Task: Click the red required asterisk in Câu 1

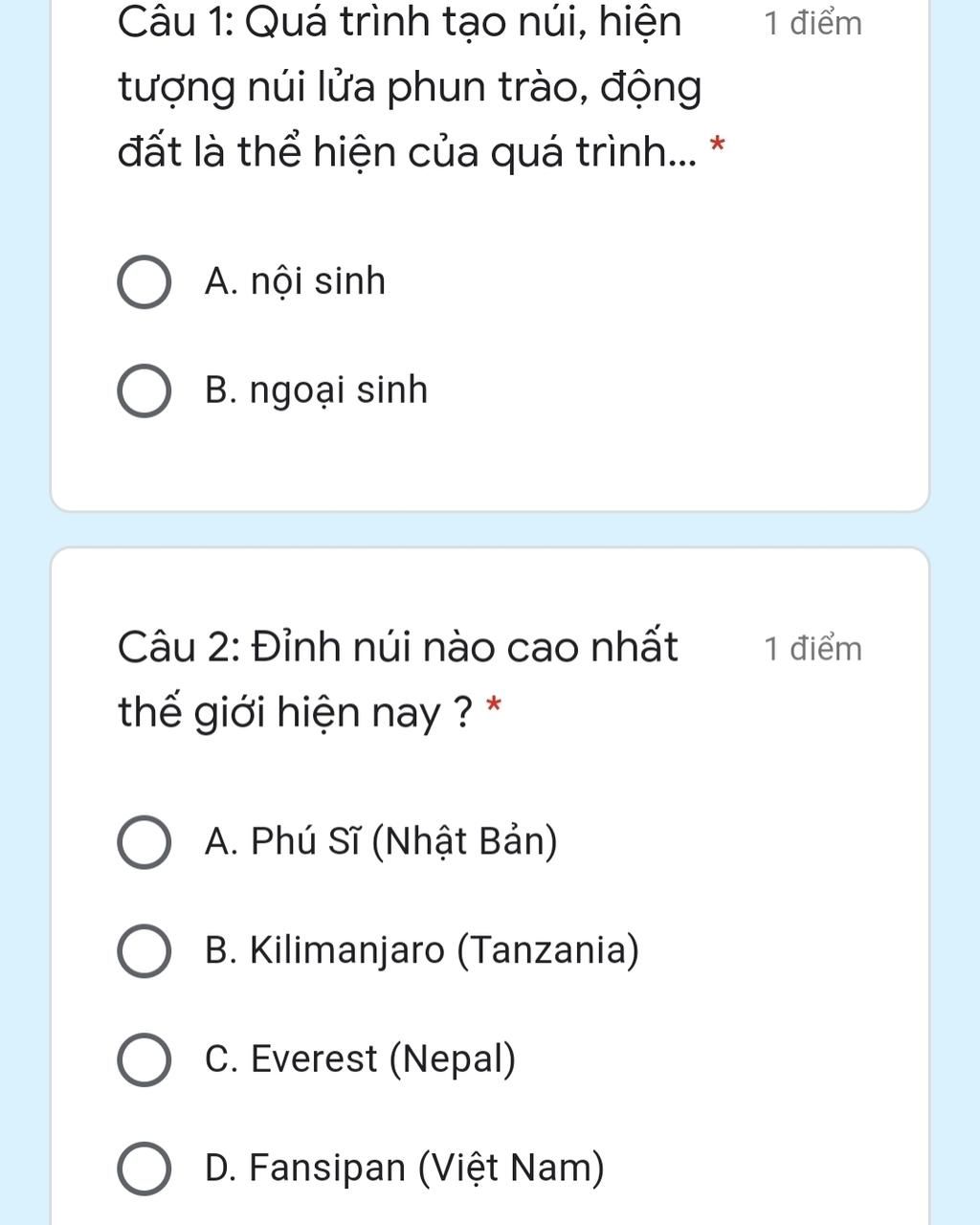Action: click(718, 147)
